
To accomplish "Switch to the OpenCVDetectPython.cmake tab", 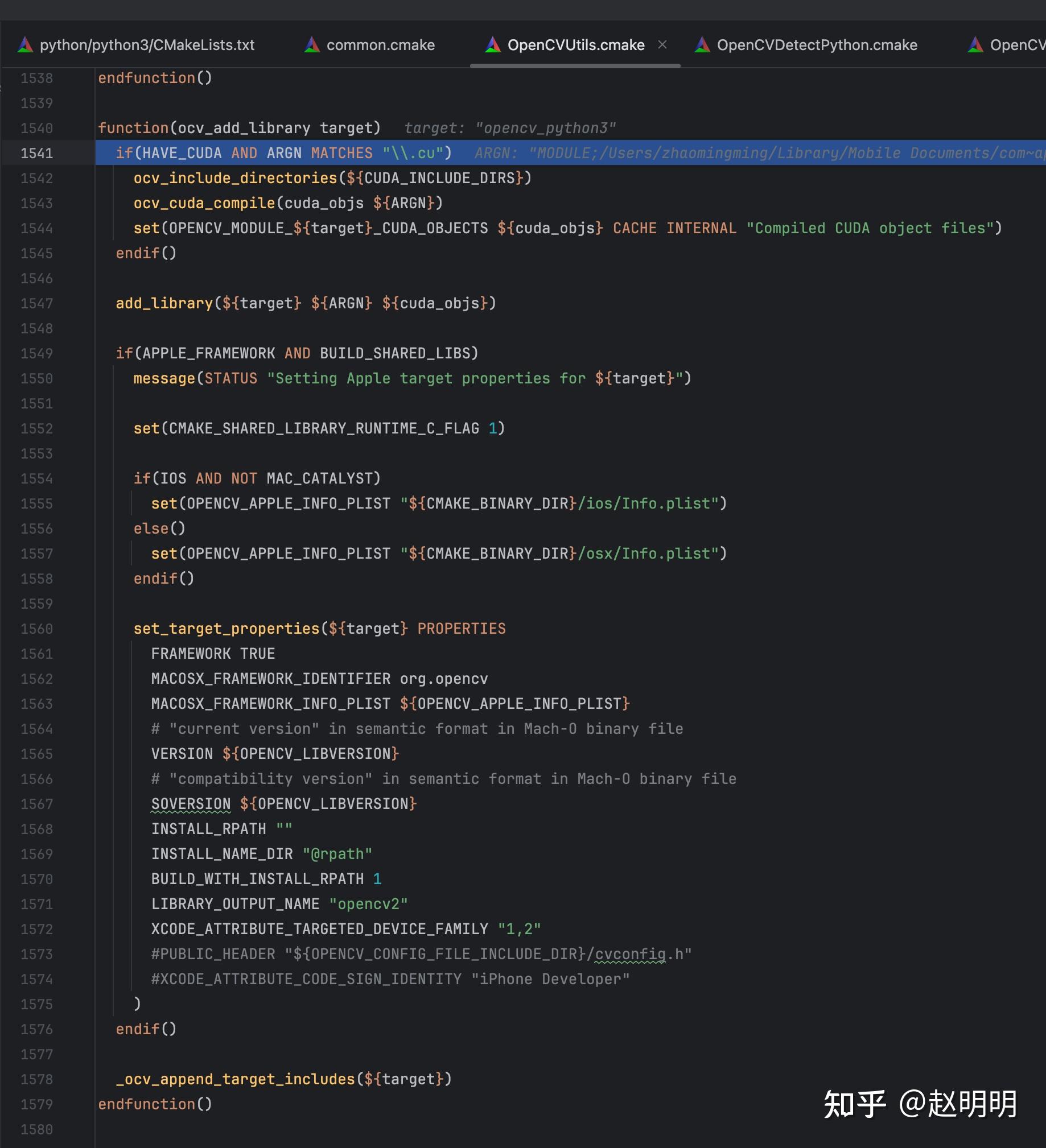I will click(x=817, y=45).
